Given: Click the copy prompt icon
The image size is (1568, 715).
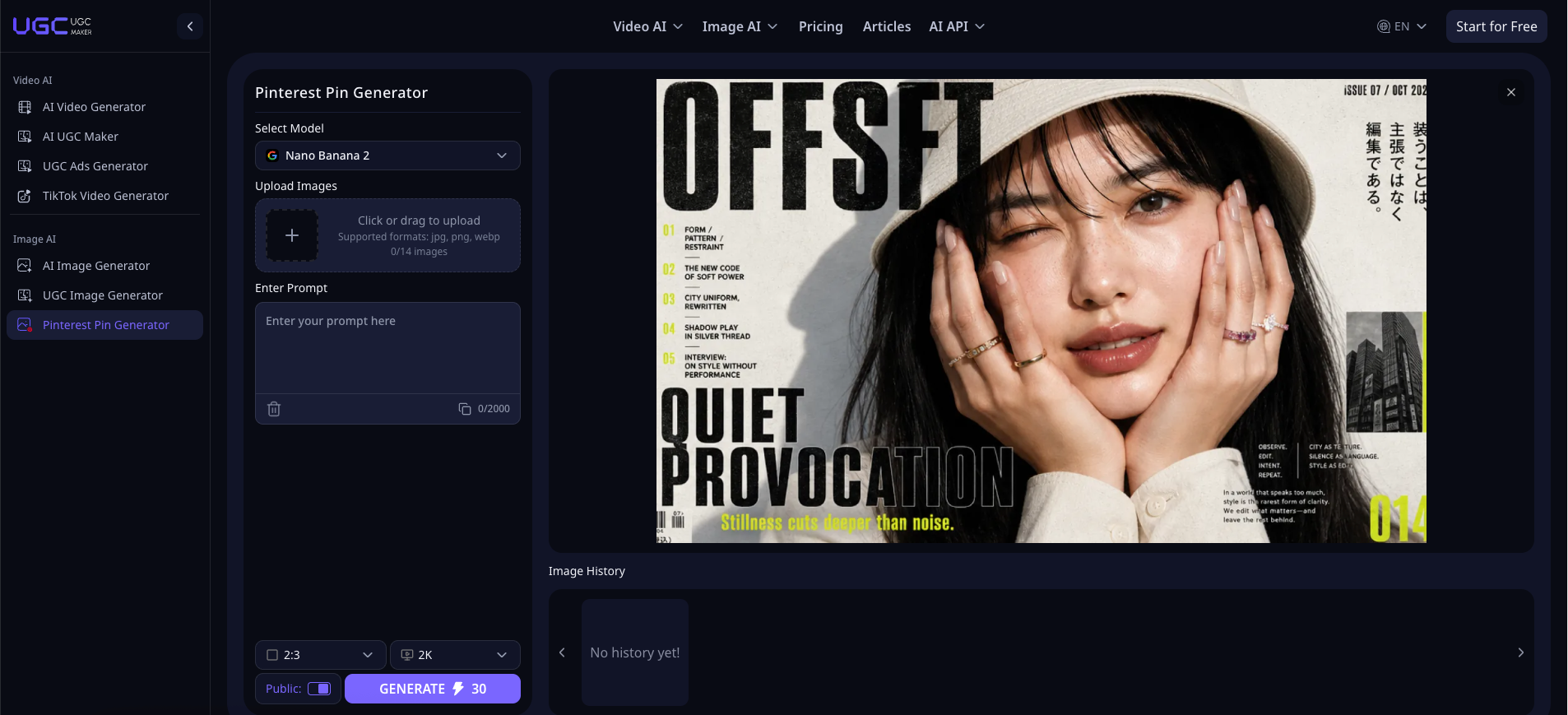Looking at the screenshot, I should (x=465, y=409).
